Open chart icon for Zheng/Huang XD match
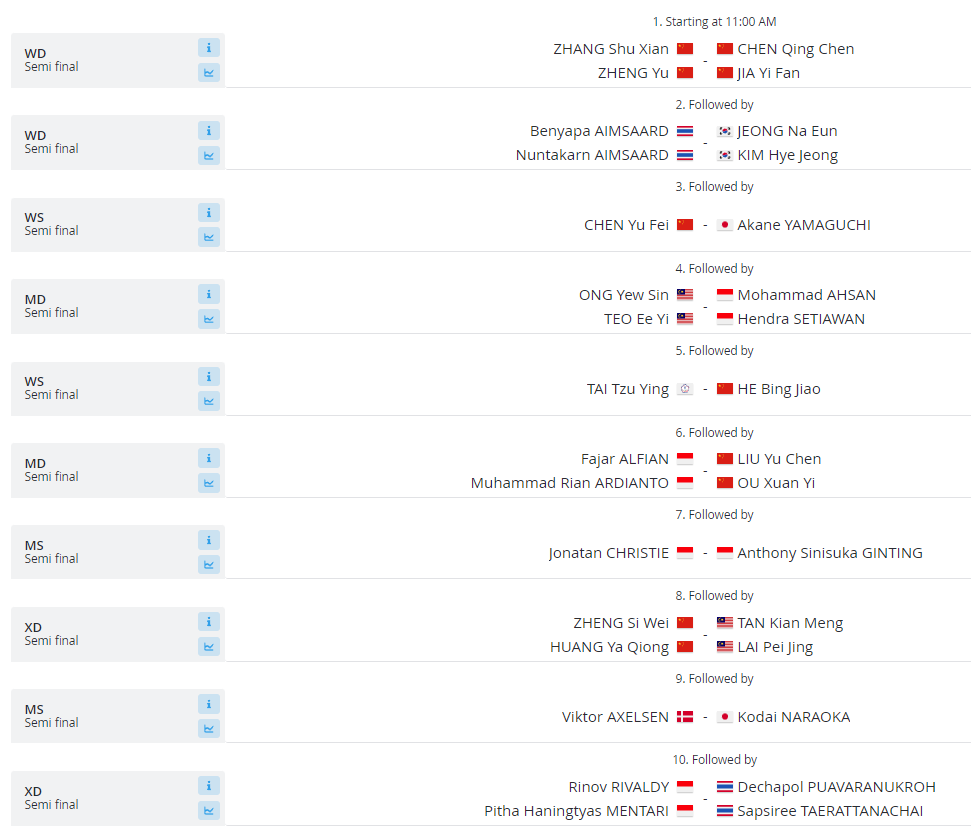The width and height of the screenshot is (971, 829). point(208,647)
